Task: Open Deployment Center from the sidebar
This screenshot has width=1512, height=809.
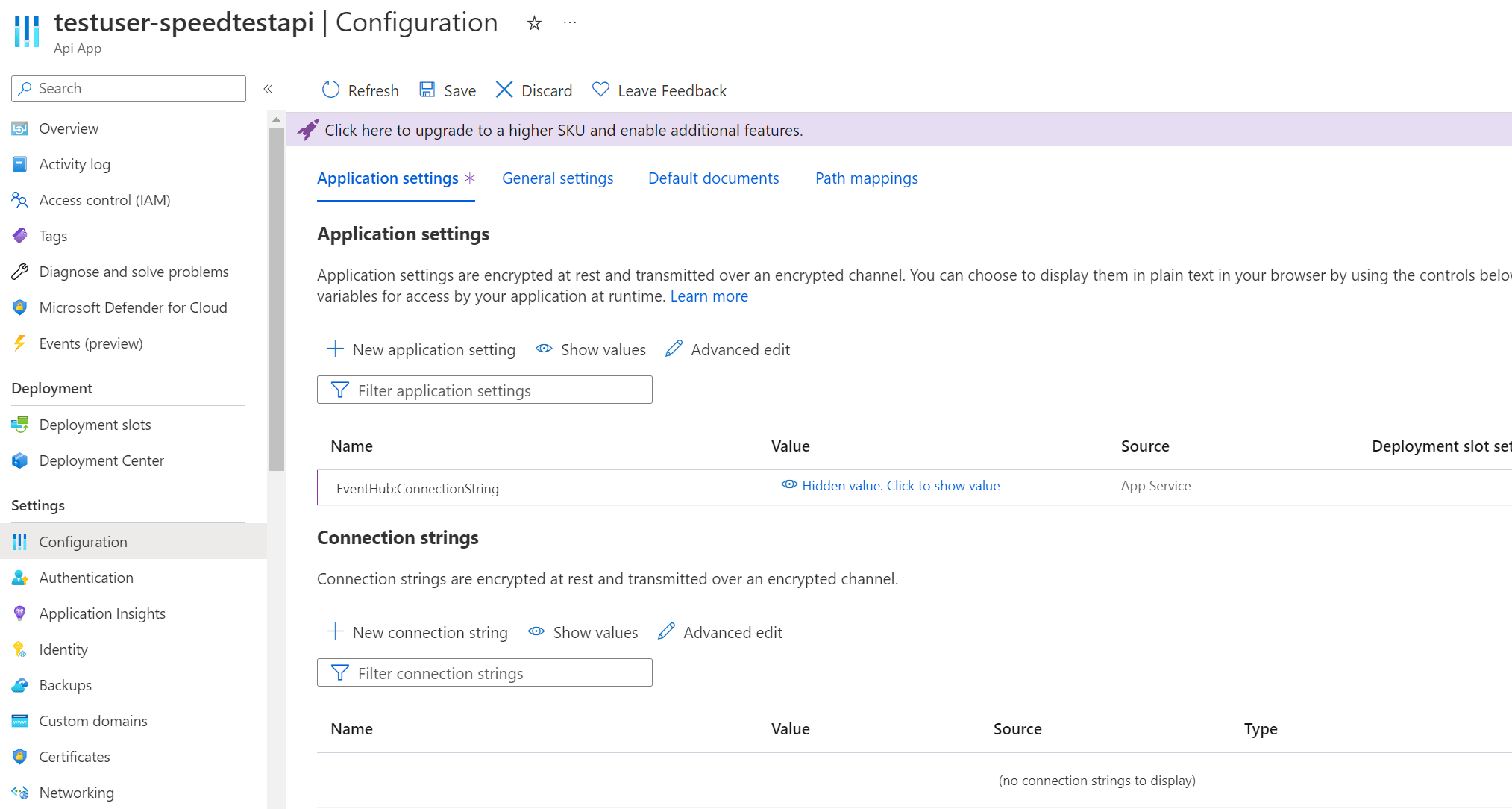Action: click(x=101, y=460)
